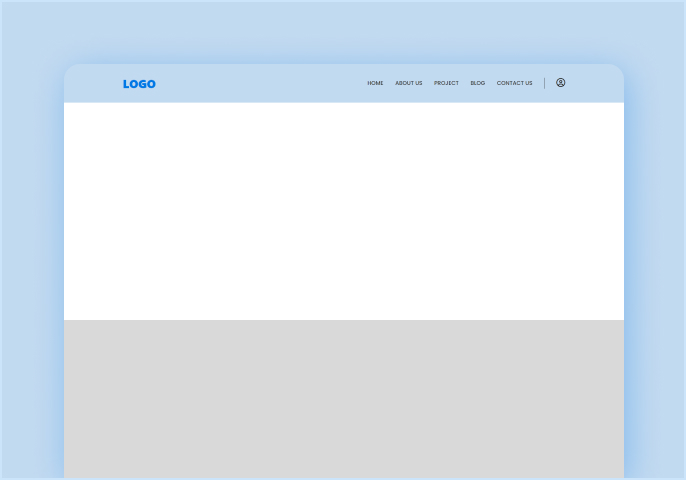Click empty header space between LOGO and HOME
The image size is (686, 480).
(x=260, y=84)
